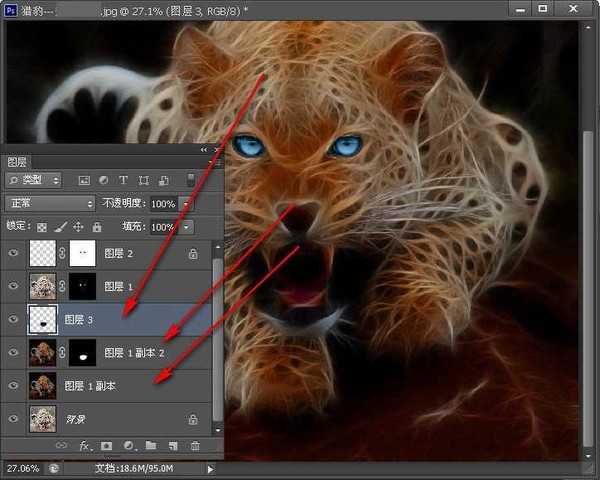Add a layer mask using bottom icon

coord(108,445)
